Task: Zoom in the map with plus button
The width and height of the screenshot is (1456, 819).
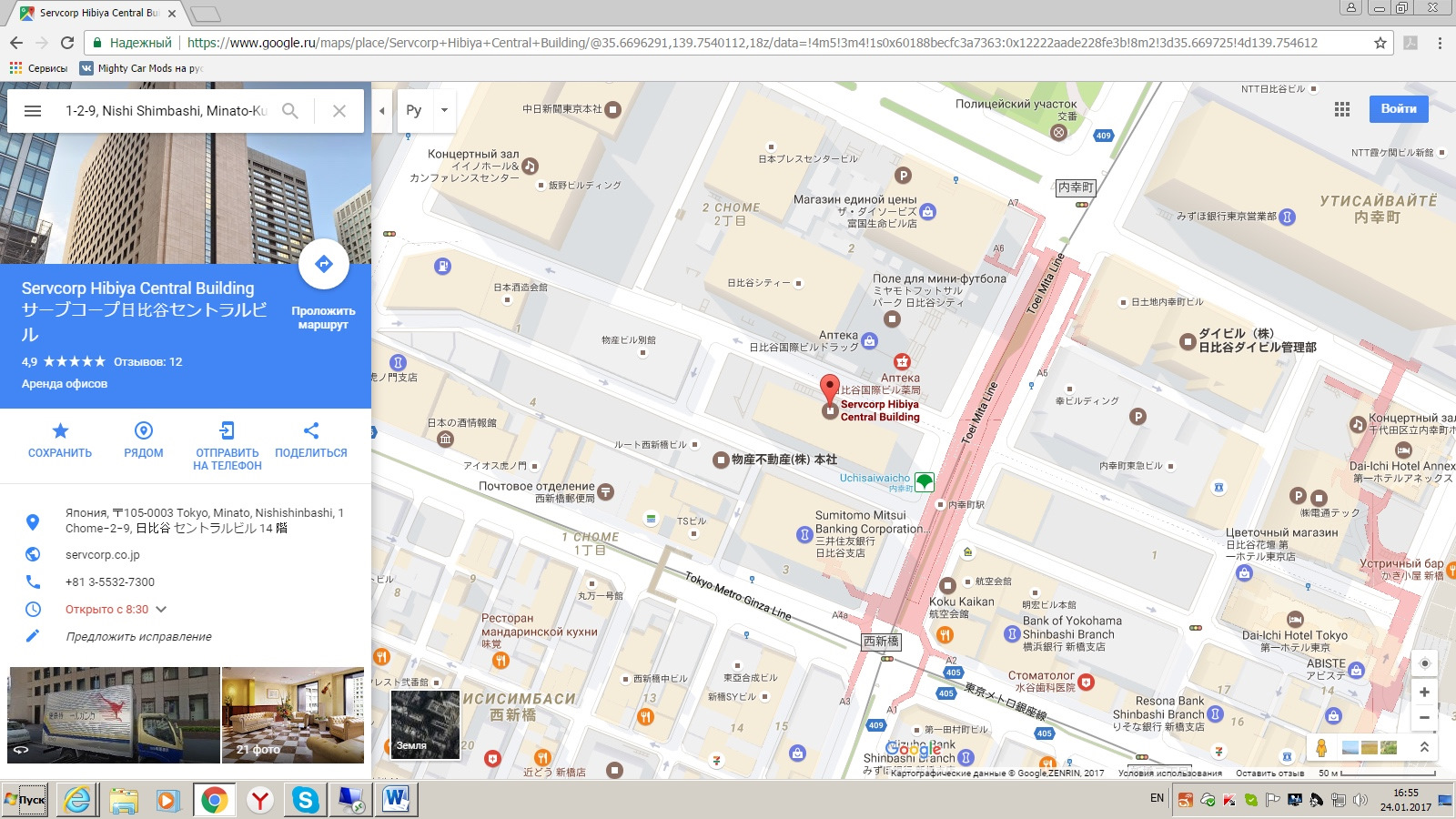Action: click(x=1424, y=693)
